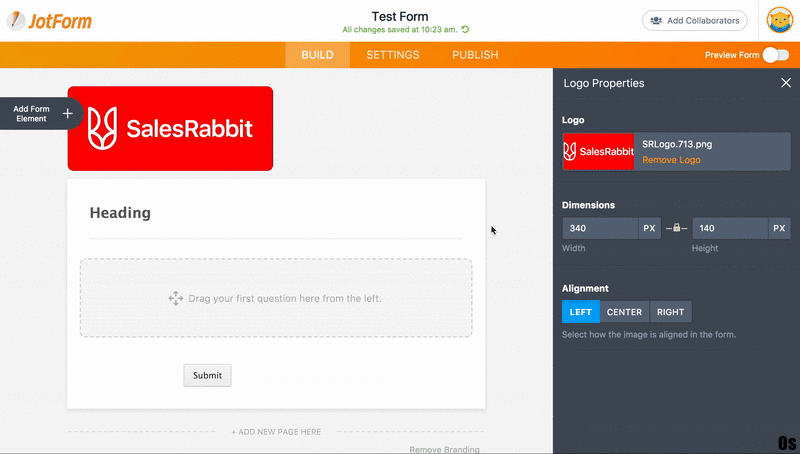Click the collaborators people icon
The height and width of the screenshot is (454, 800).
coord(656,20)
